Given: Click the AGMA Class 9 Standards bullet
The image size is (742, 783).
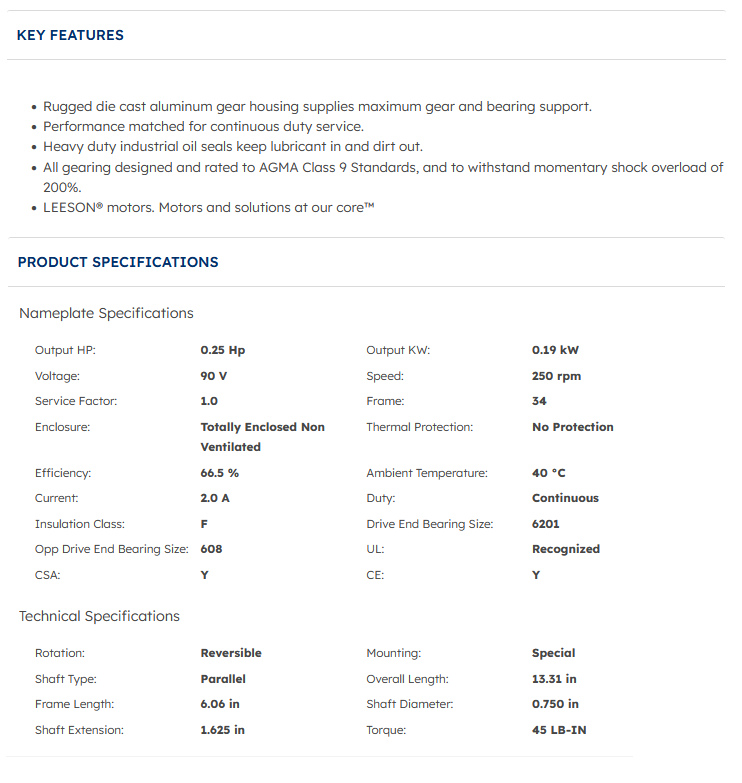Looking at the screenshot, I should pos(382,168).
